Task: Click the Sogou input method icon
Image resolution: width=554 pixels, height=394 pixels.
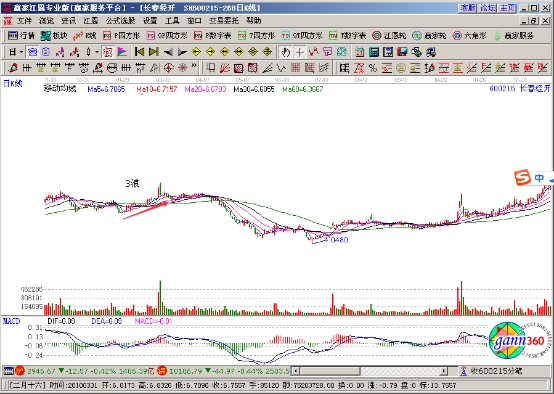Action: [523, 177]
